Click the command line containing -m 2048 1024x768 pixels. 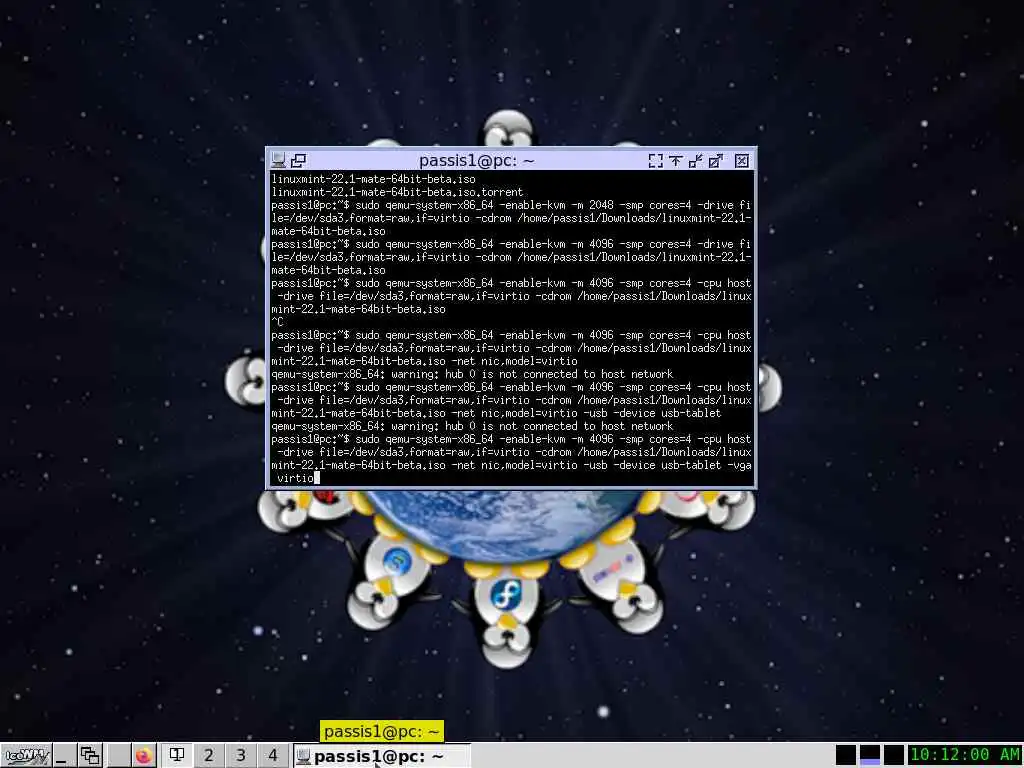pos(511,218)
